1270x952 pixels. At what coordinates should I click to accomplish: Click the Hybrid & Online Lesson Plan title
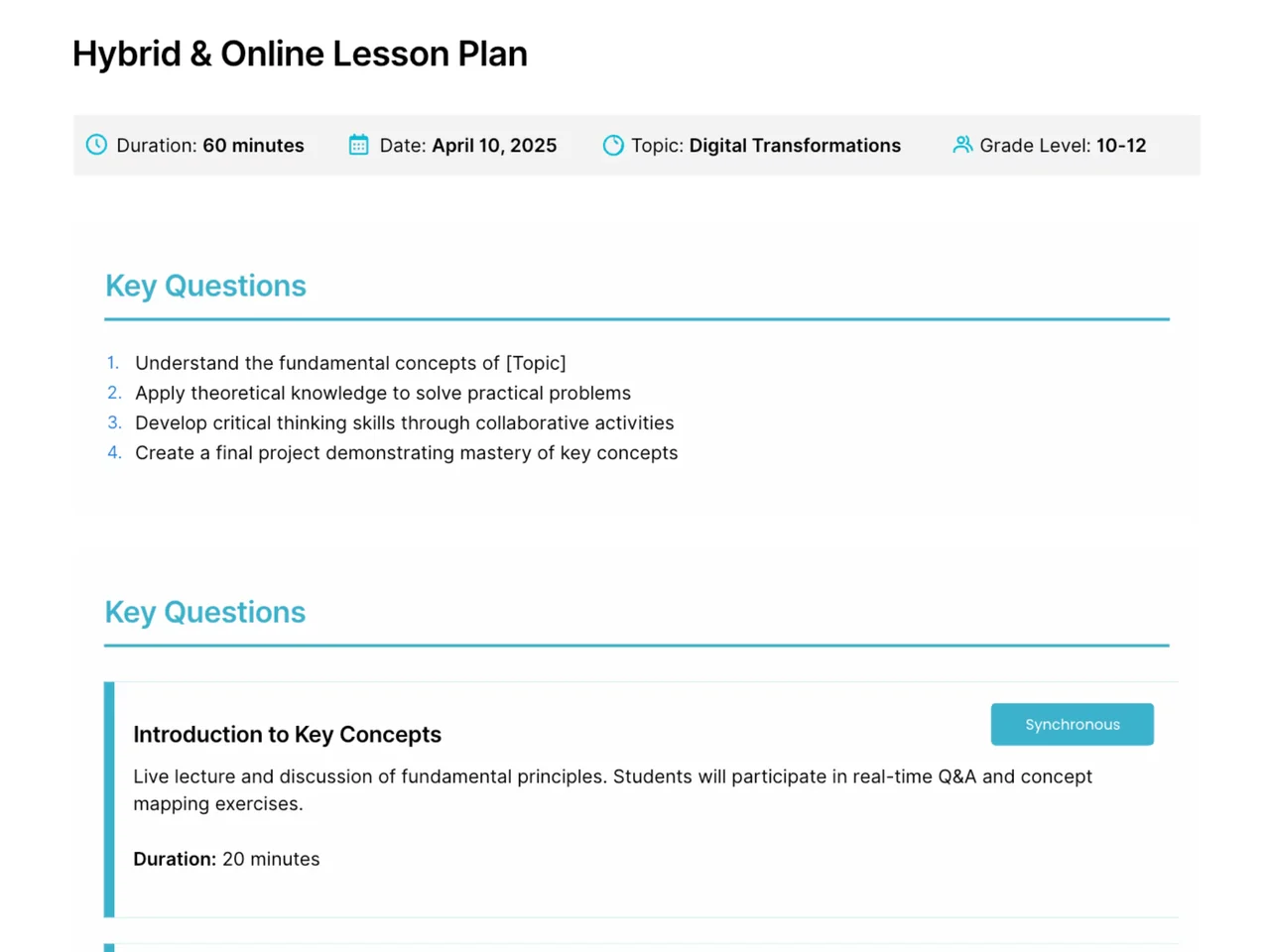click(300, 54)
